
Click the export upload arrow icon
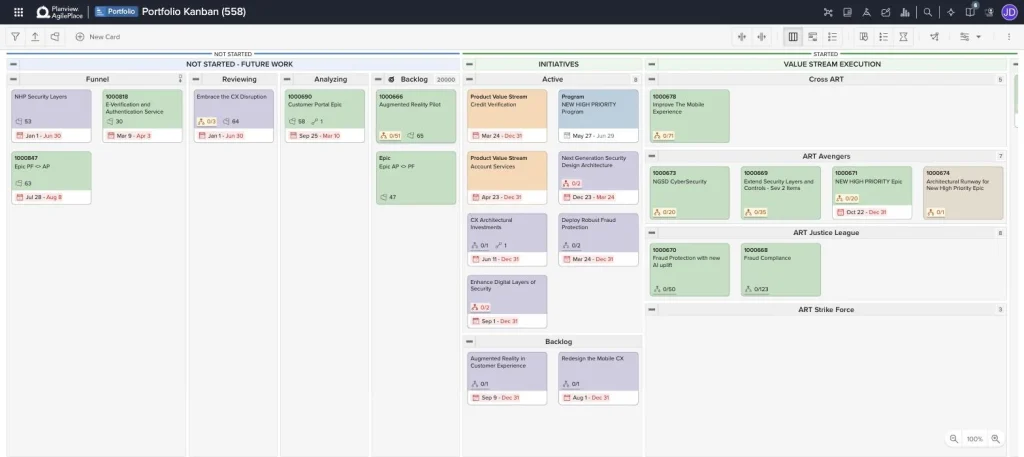tap(35, 37)
